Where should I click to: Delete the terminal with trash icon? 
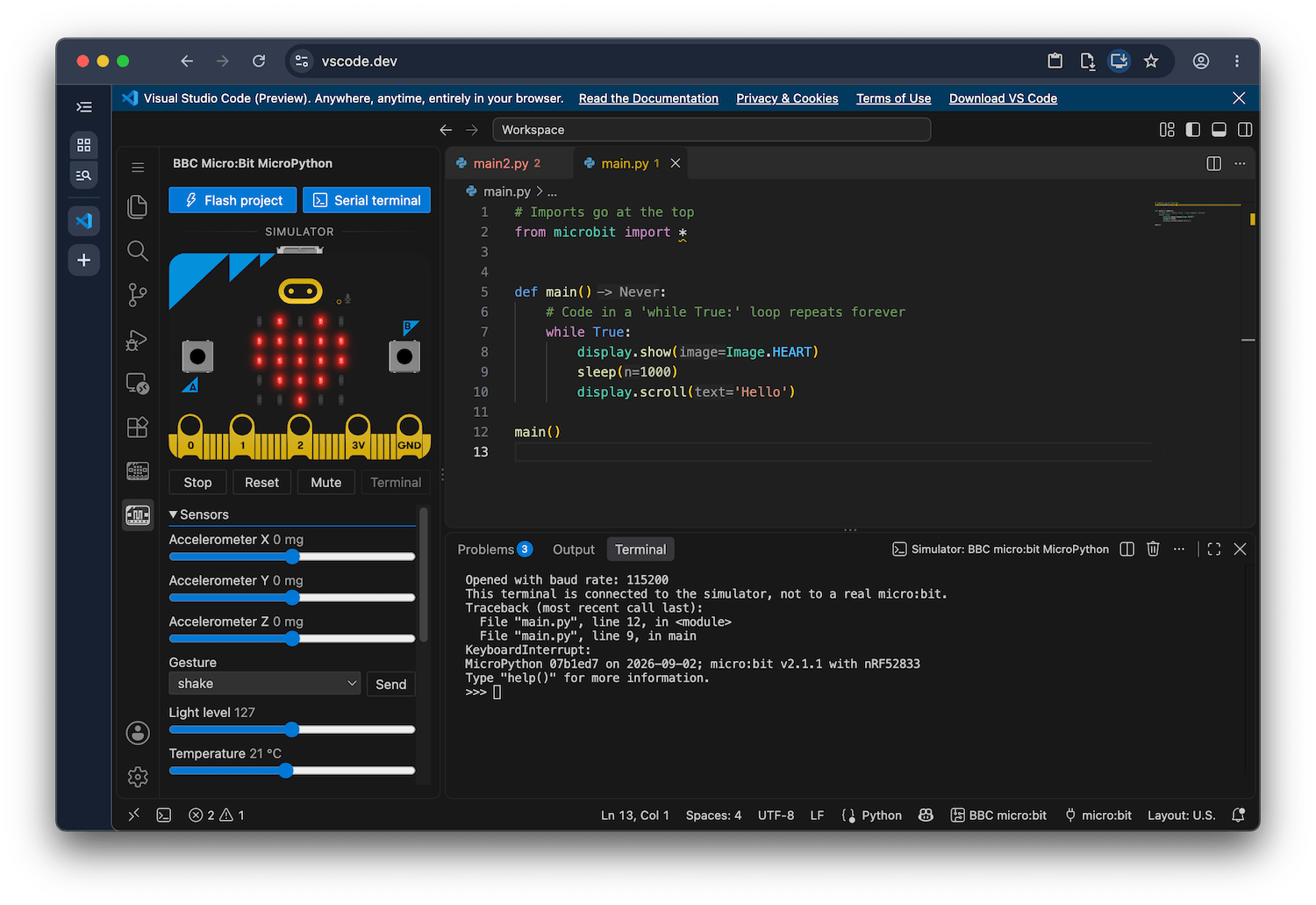1153,549
